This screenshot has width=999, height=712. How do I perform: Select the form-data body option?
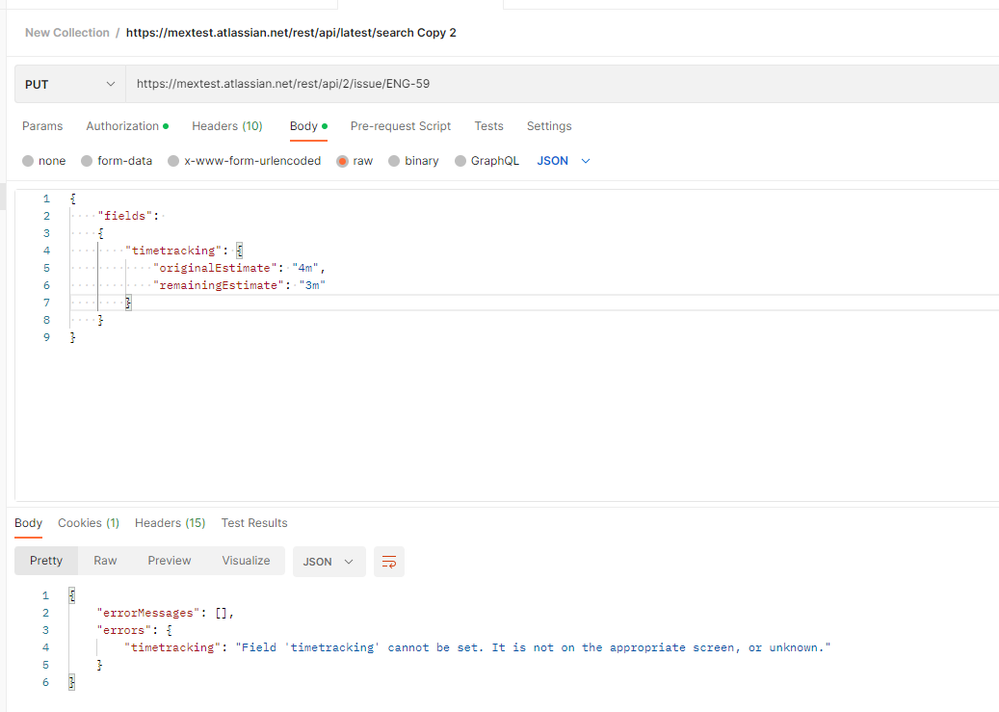click(x=89, y=160)
